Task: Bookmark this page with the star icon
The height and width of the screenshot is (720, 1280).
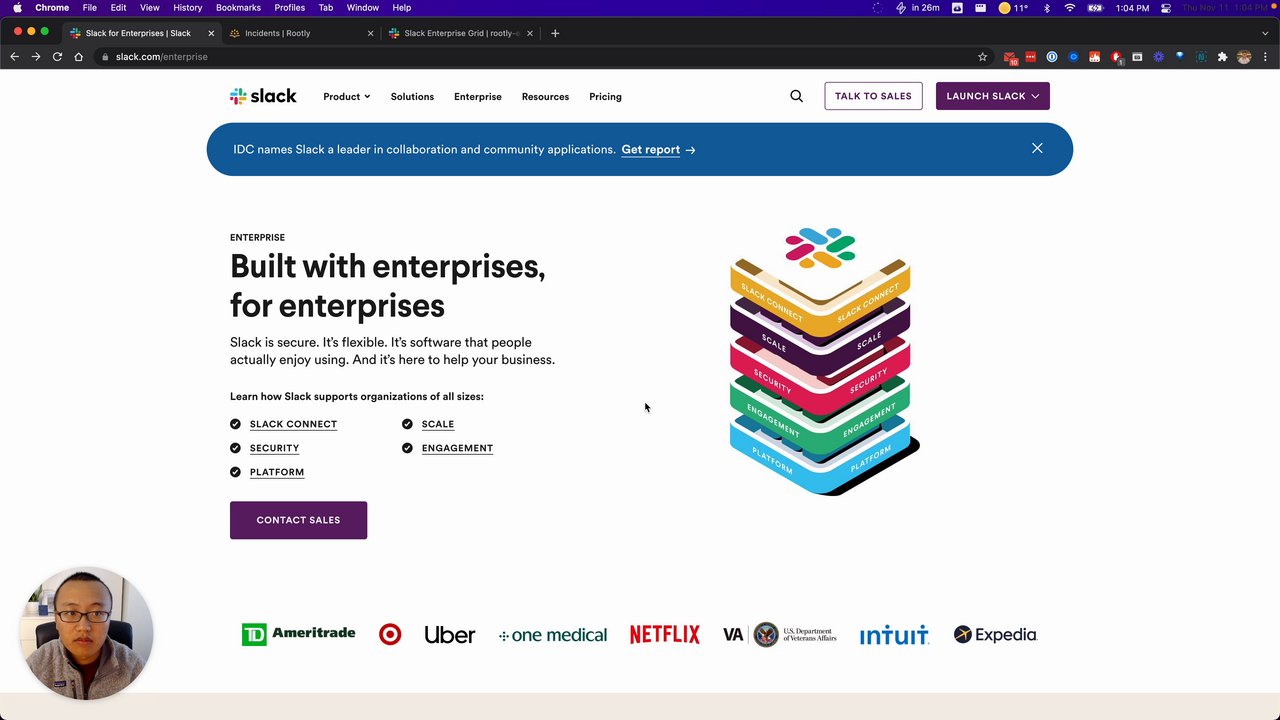Action: pos(982,57)
